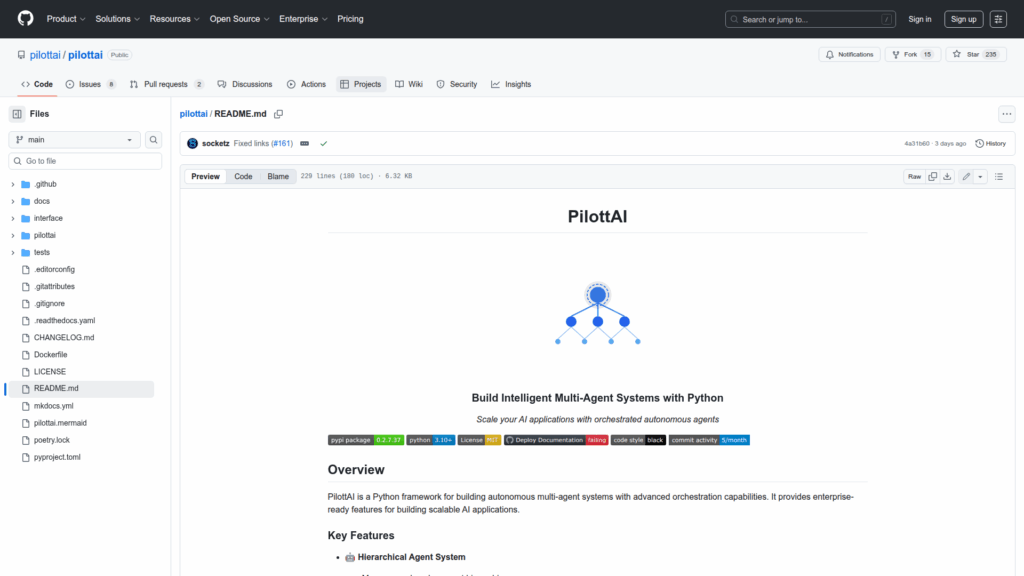Open the pyproject.toml file
Screen dimensions: 1024x576
pyautogui.click(x=57, y=457)
